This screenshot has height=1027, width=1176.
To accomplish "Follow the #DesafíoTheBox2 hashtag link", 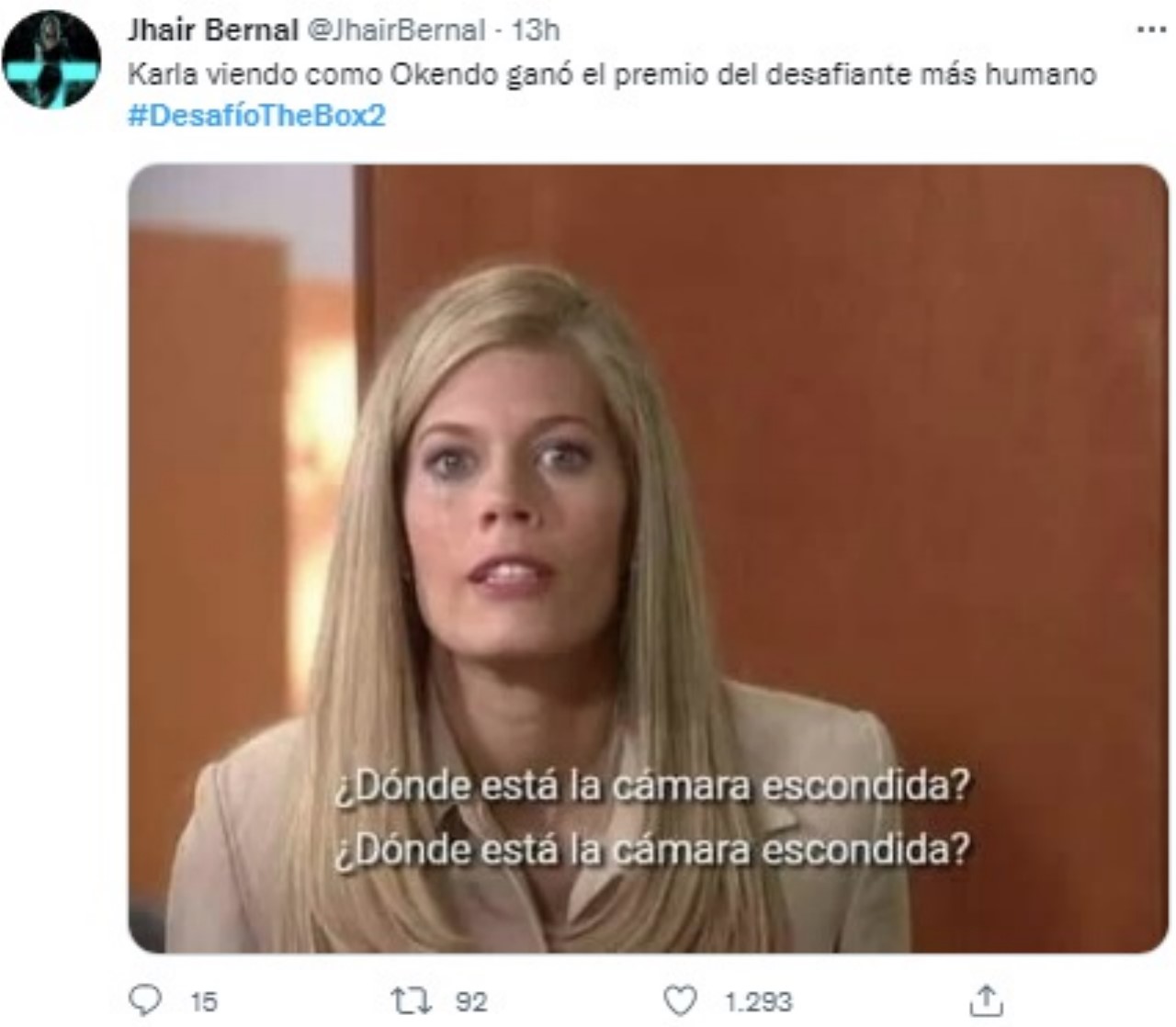I will (256, 116).
